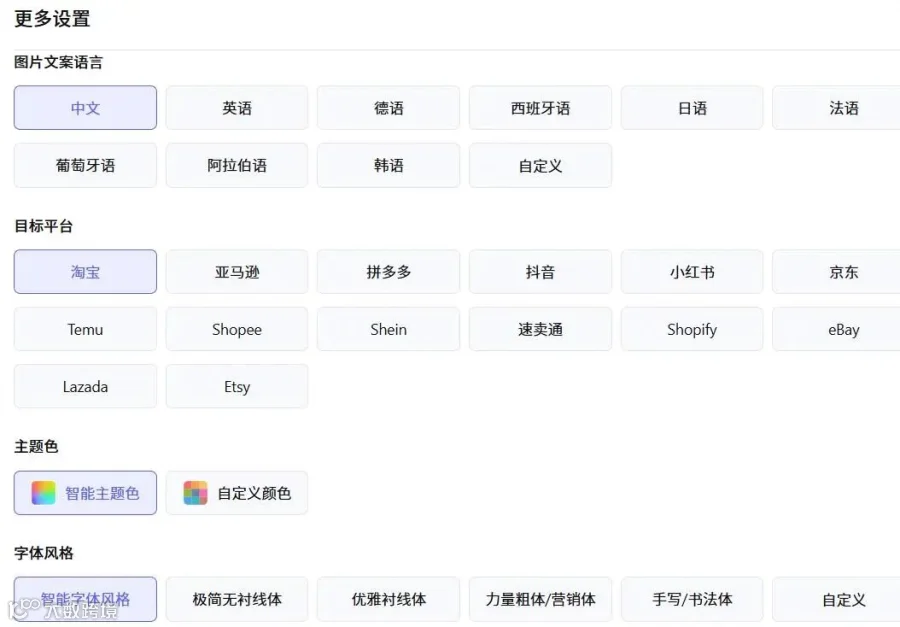The height and width of the screenshot is (627, 900).
Task: Select Temu platform
Action: [85, 329]
